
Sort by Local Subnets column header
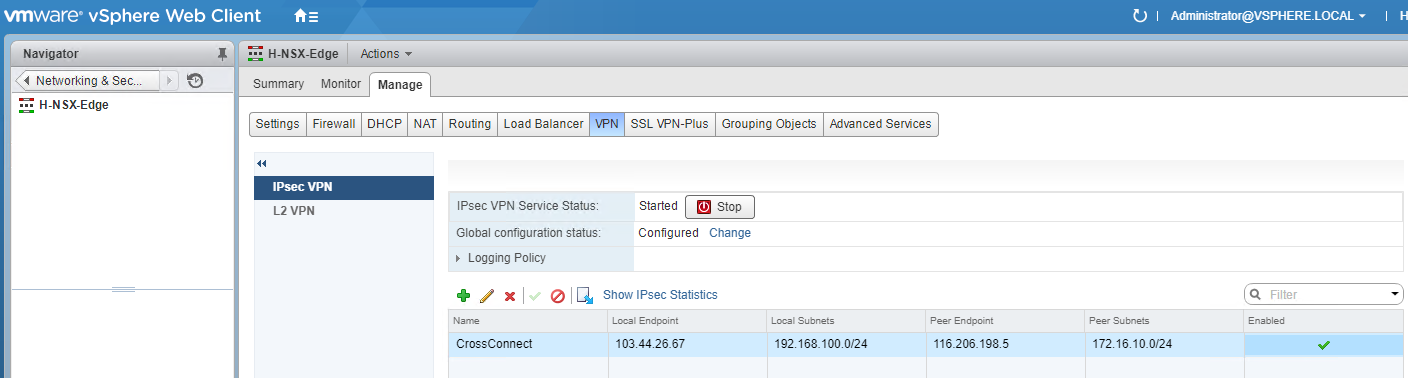click(x=846, y=321)
